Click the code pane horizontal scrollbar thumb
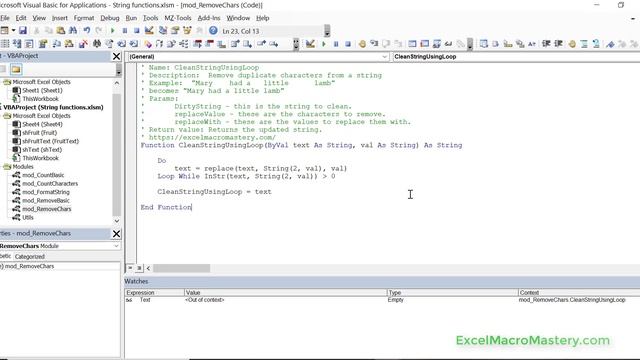 coord(182,268)
